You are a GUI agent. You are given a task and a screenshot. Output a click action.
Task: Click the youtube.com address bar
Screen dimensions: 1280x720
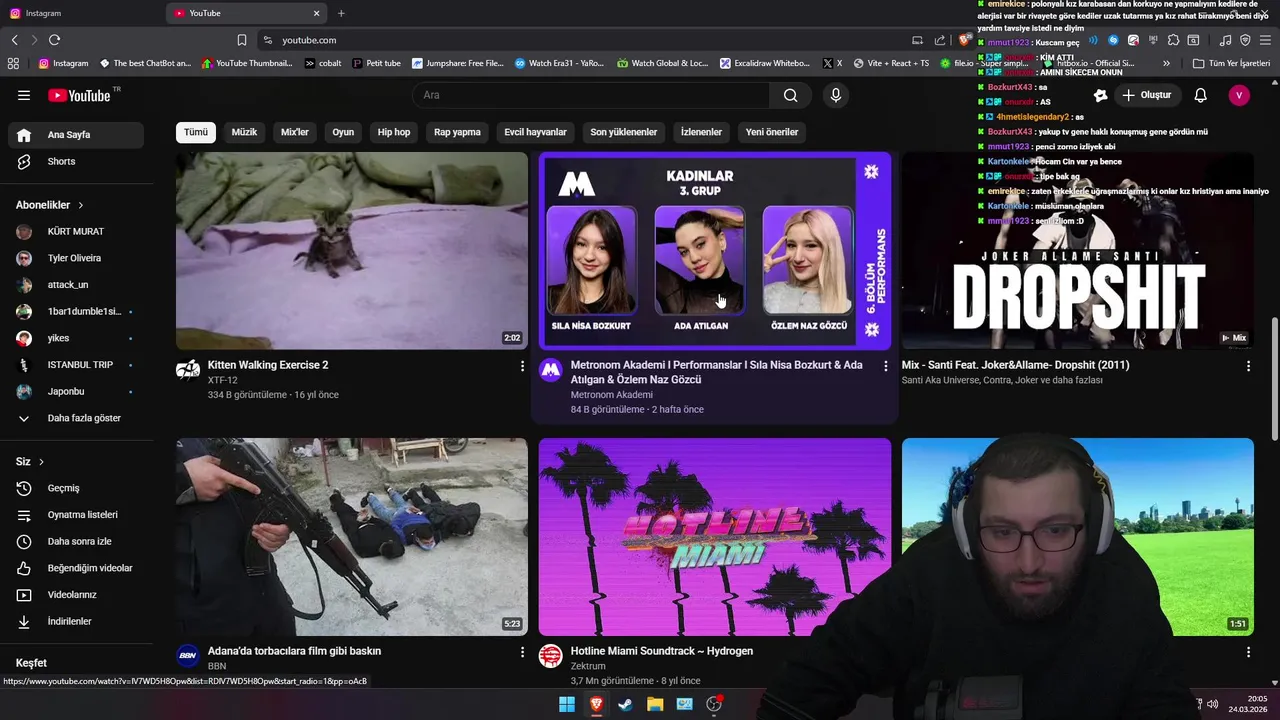coord(580,40)
